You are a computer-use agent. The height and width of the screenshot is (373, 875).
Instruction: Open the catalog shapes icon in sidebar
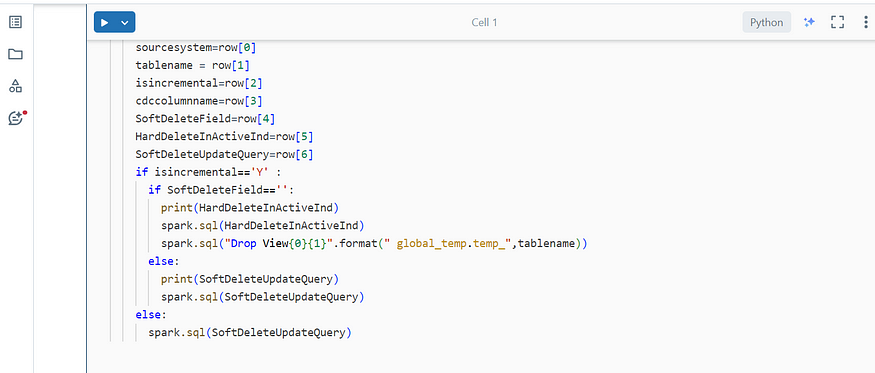(16, 86)
